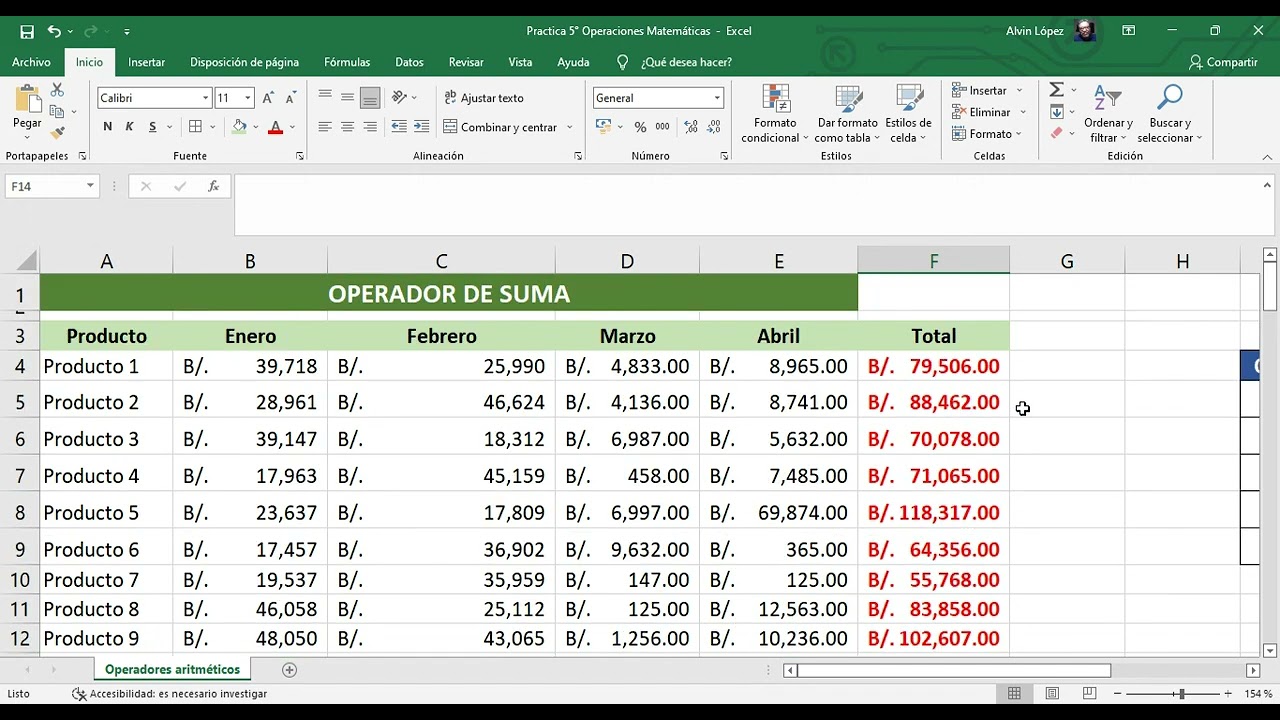This screenshot has height=720, width=1280.
Task: Select the Operadores aritméticos sheet tab
Action: click(172, 670)
